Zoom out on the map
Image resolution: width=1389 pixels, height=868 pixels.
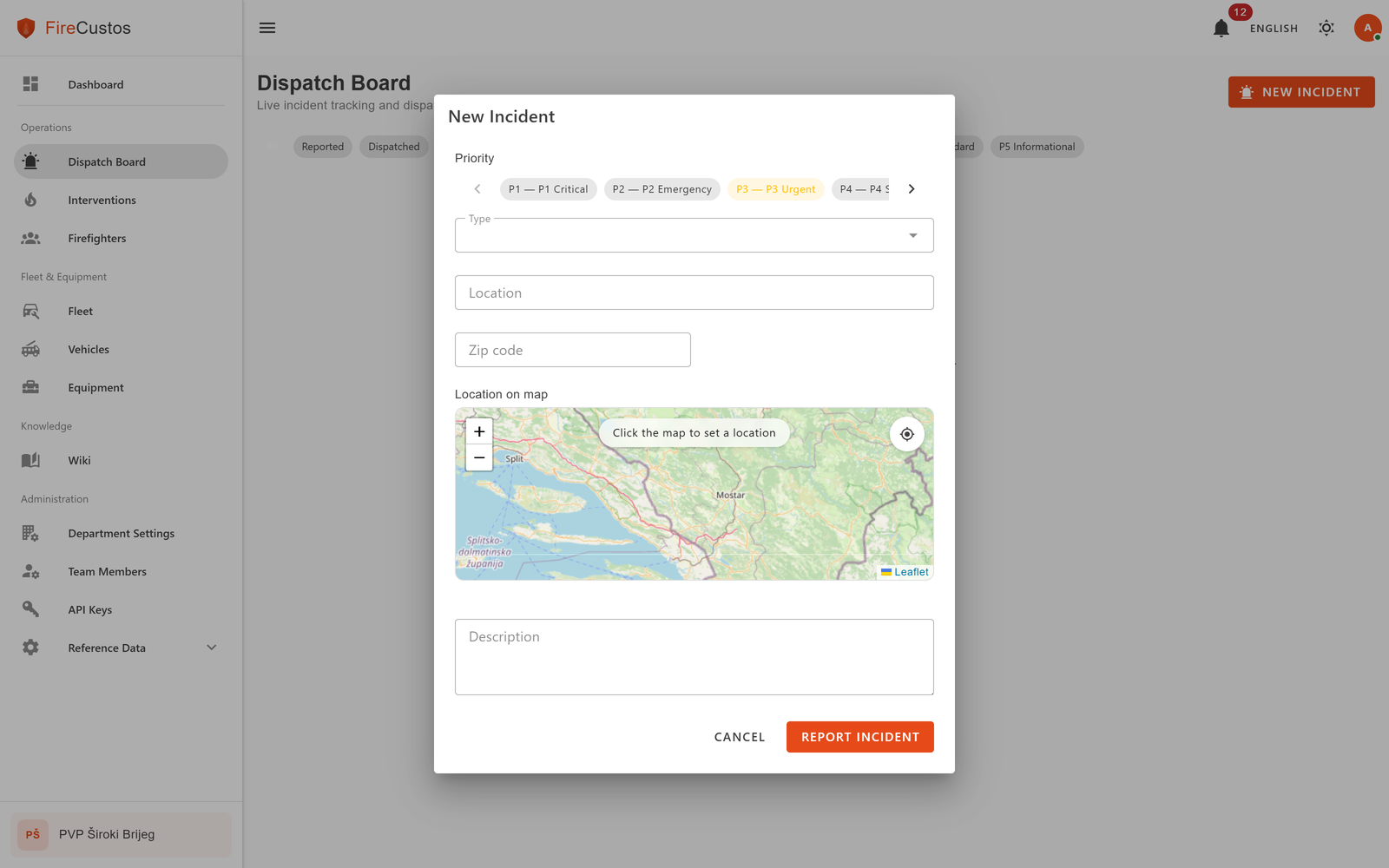click(479, 457)
